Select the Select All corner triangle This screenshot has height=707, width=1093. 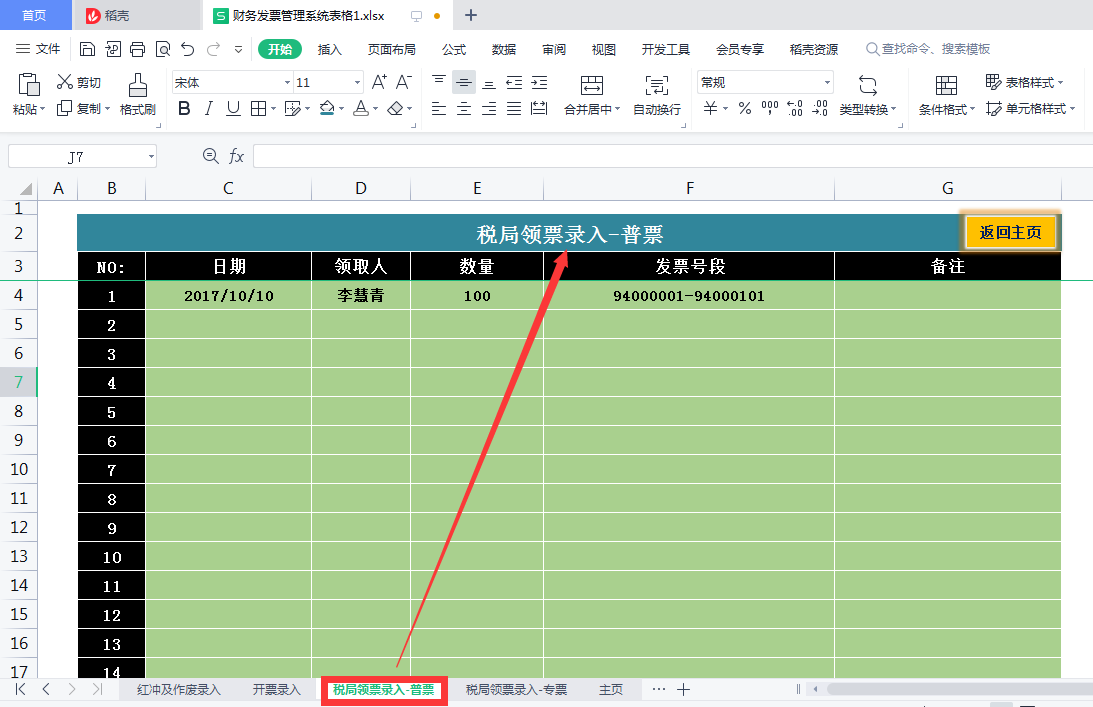(26, 189)
